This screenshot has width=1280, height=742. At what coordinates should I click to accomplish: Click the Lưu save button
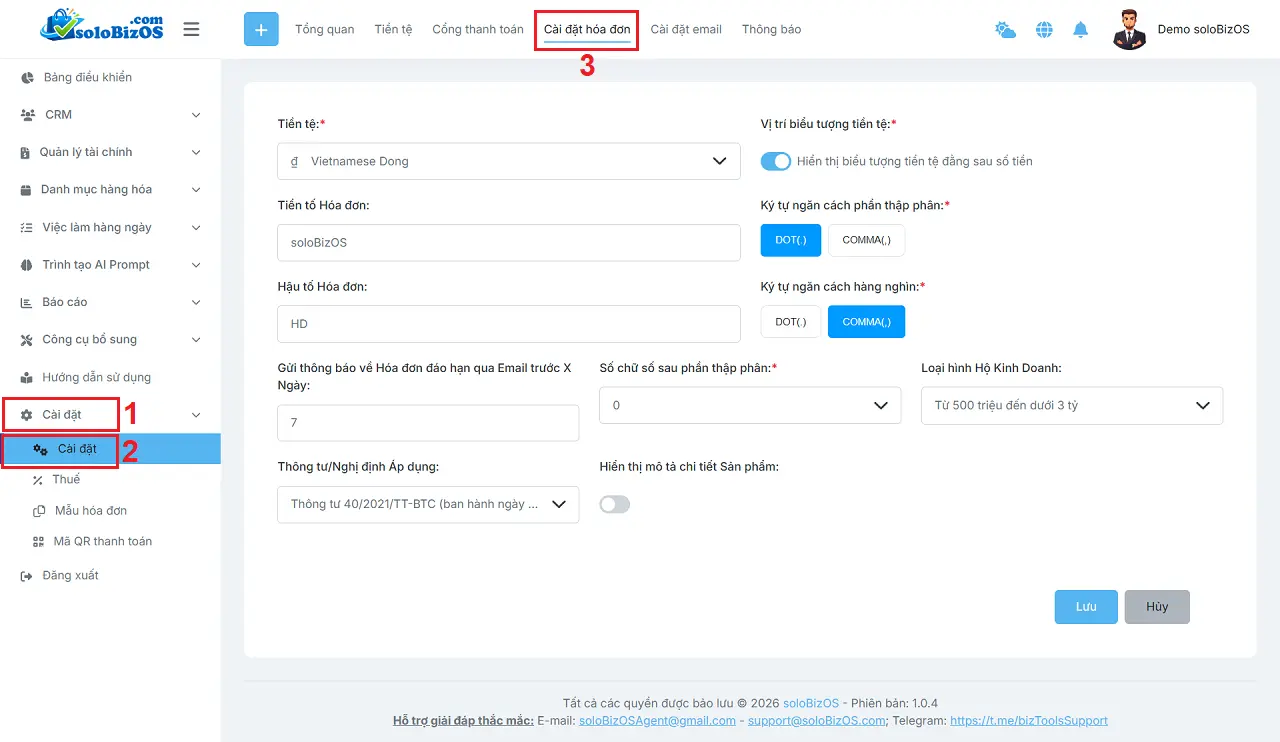[1086, 607]
